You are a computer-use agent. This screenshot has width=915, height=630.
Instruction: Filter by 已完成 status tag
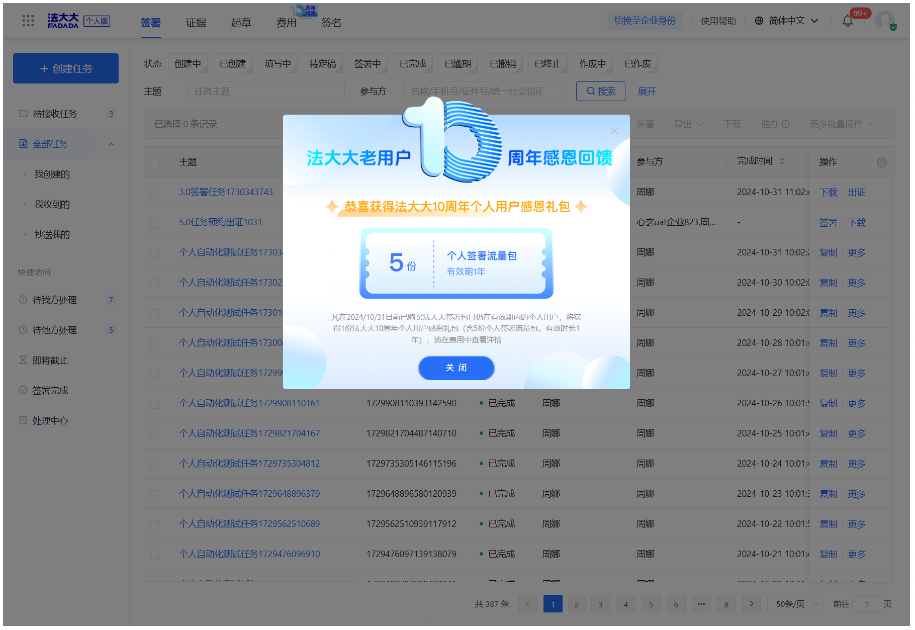click(x=413, y=64)
